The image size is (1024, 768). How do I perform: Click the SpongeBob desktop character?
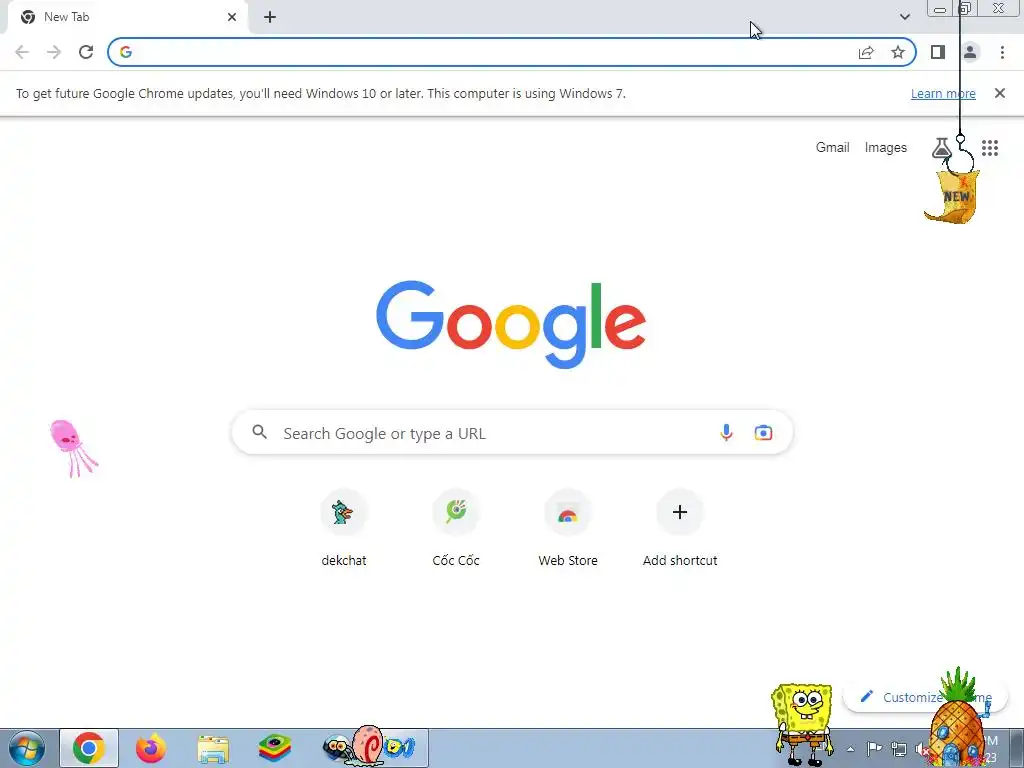pyautogui.click(x=803, y=724)
